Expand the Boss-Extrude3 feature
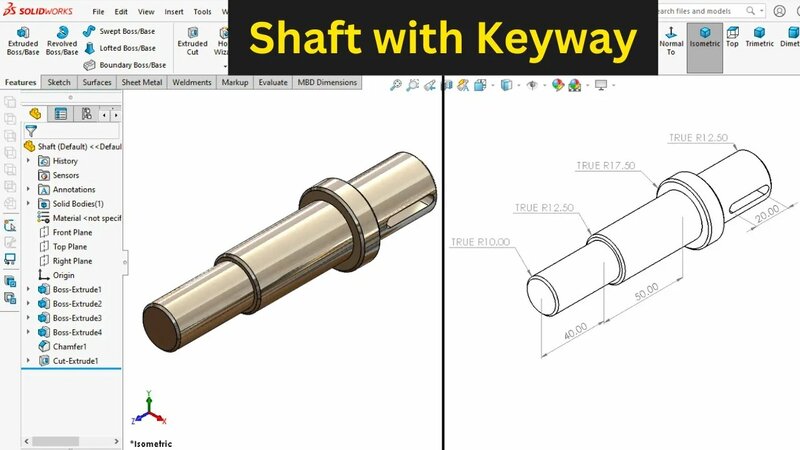 [29, 317]
